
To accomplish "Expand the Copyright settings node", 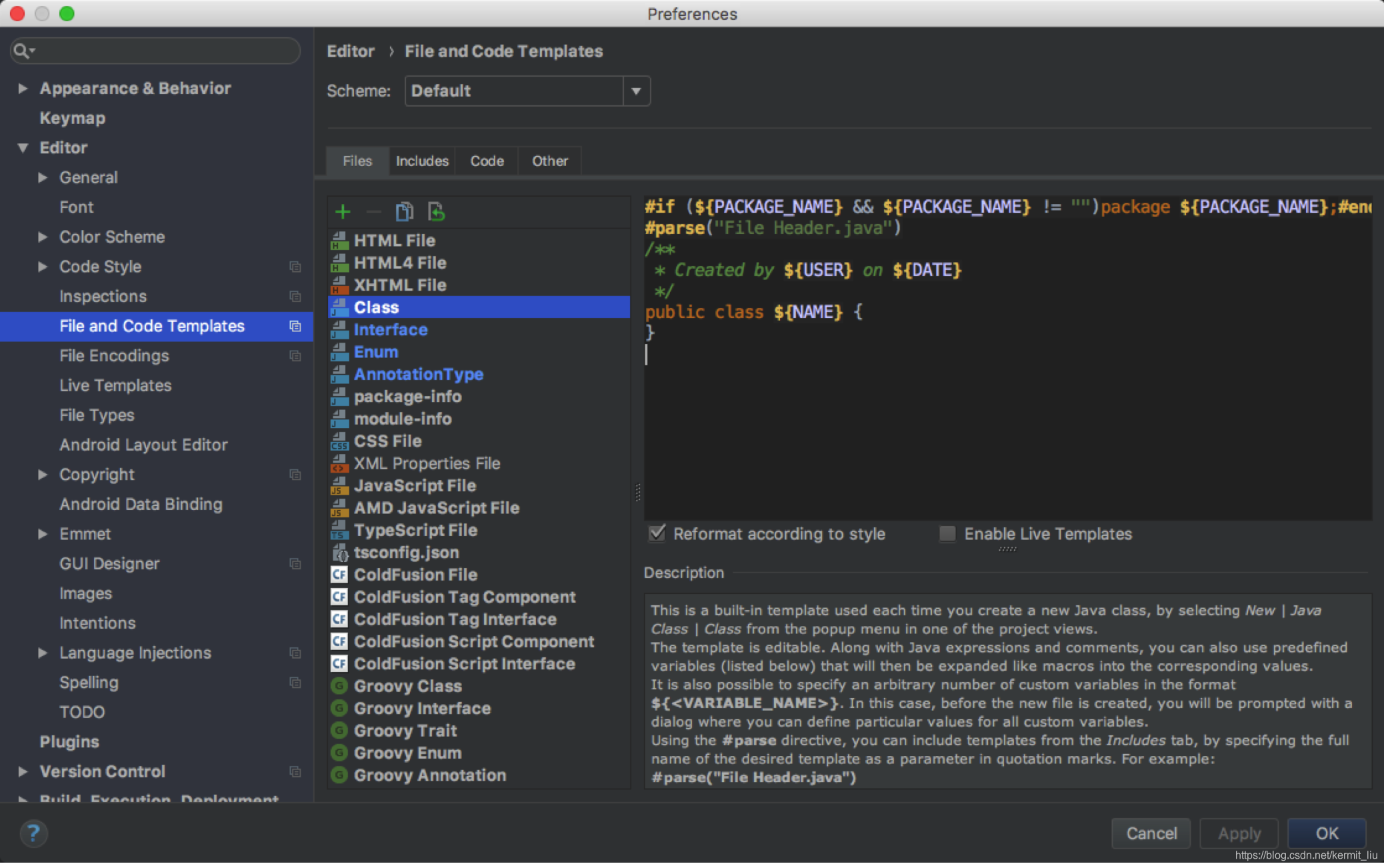I will (43, 475).
